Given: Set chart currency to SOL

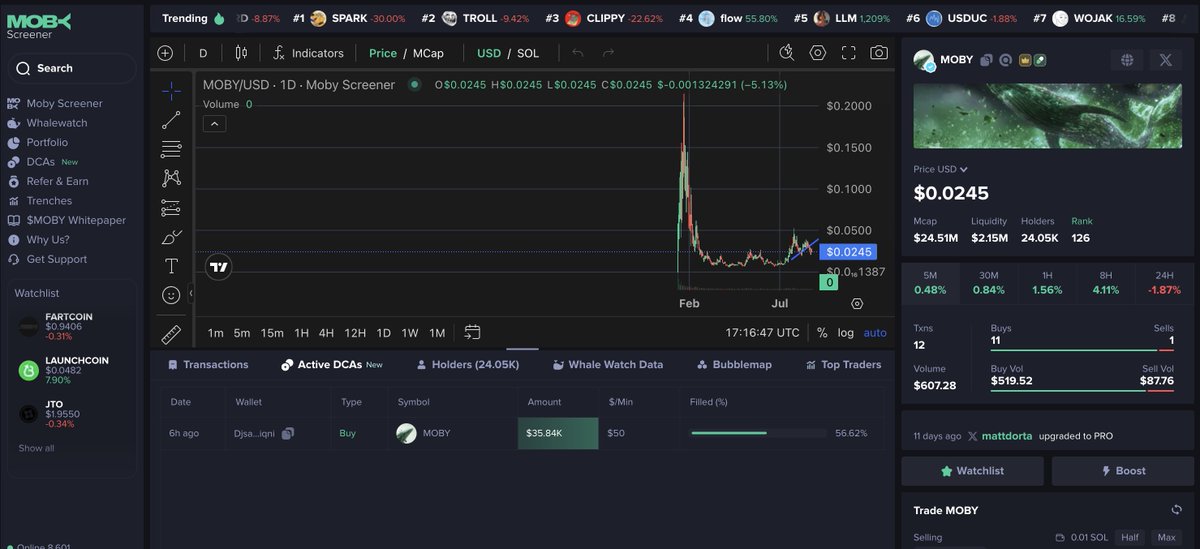Looking at the screenshot, I should pos(528,53).
